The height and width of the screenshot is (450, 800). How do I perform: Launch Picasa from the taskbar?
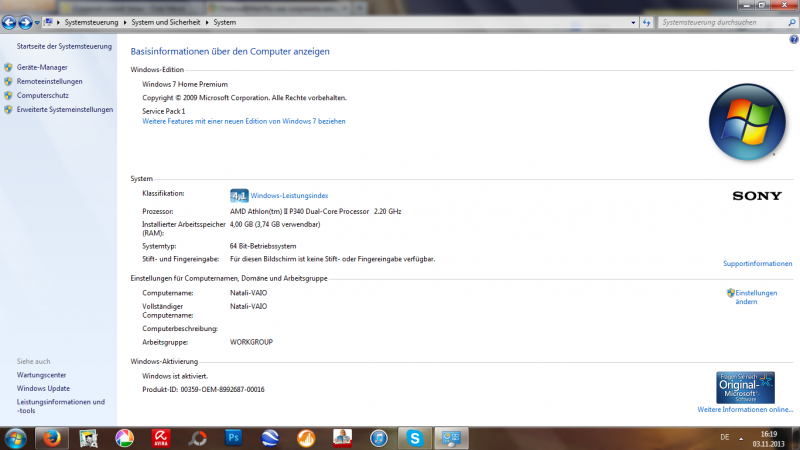tap(124, 438)
